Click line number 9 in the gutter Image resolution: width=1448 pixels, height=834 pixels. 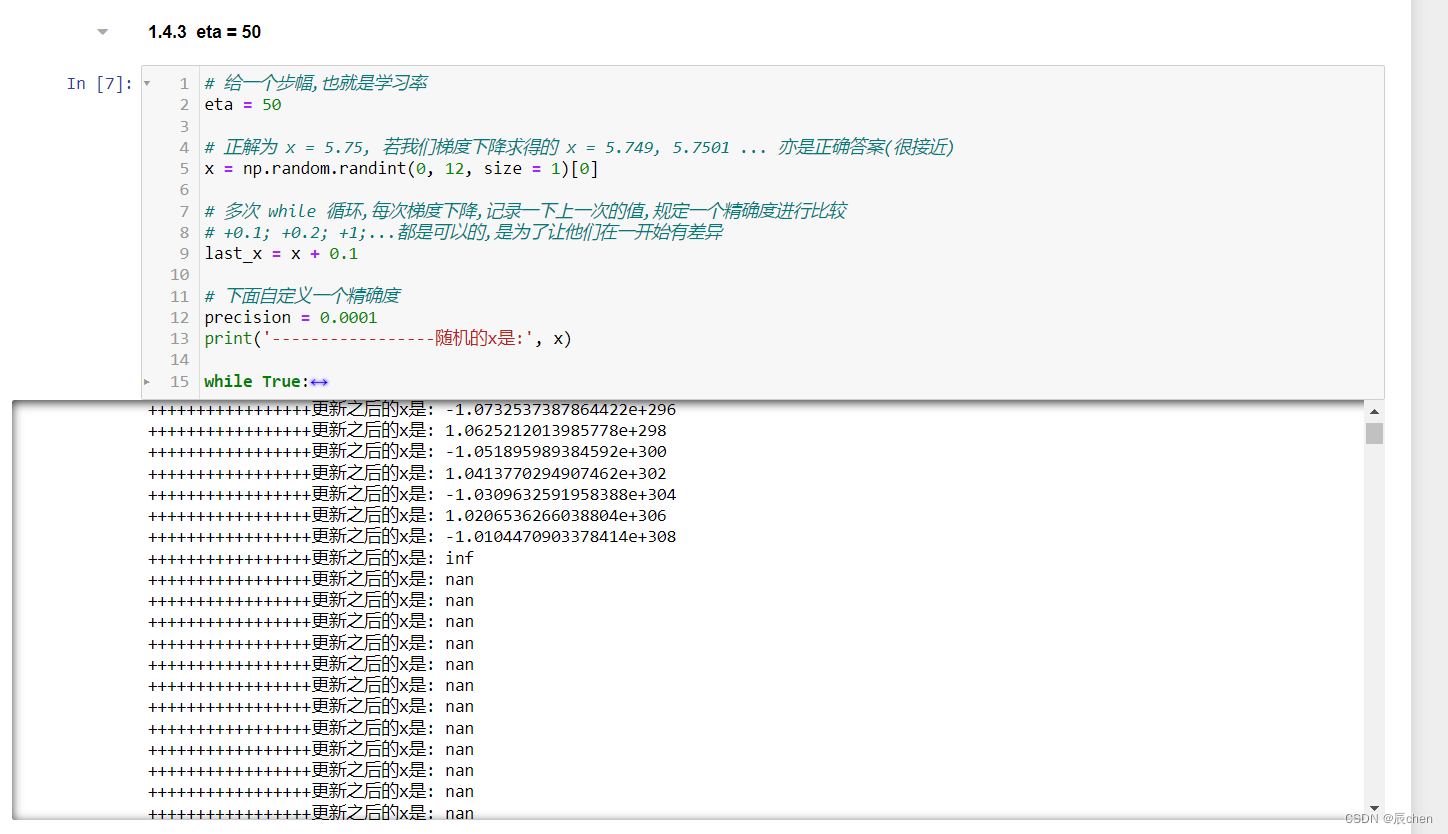tap(184, 253)
